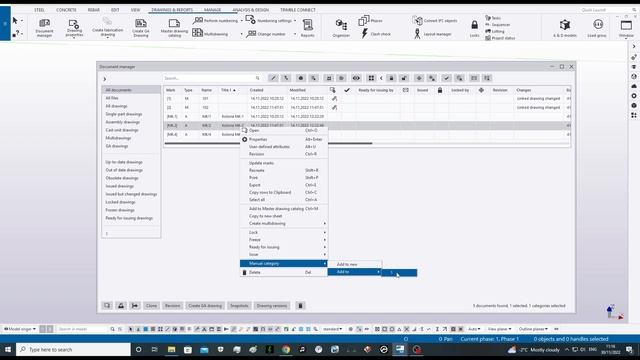Choose Add to new in submenu
The height and width of the screenshot is (360, 640).
(x=354, y=264)
